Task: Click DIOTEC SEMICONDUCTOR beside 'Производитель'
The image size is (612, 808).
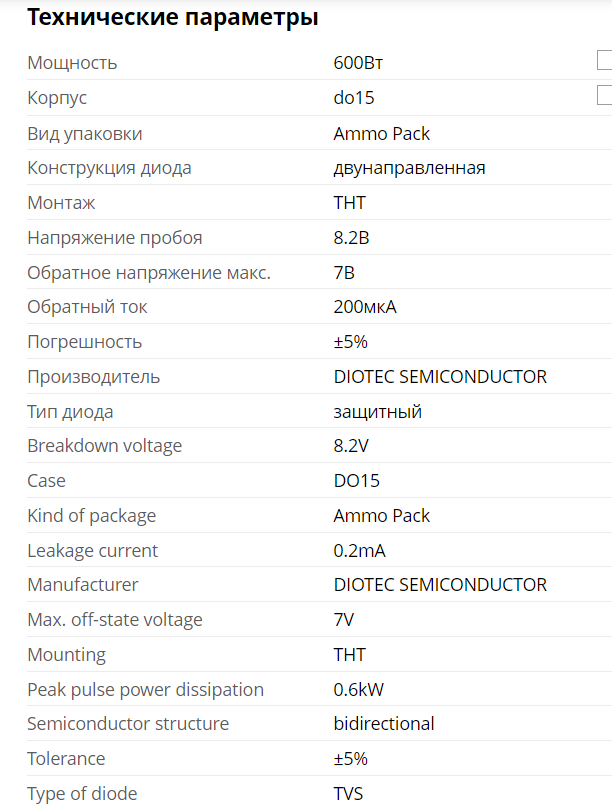Action: click(x=440, y=377)
